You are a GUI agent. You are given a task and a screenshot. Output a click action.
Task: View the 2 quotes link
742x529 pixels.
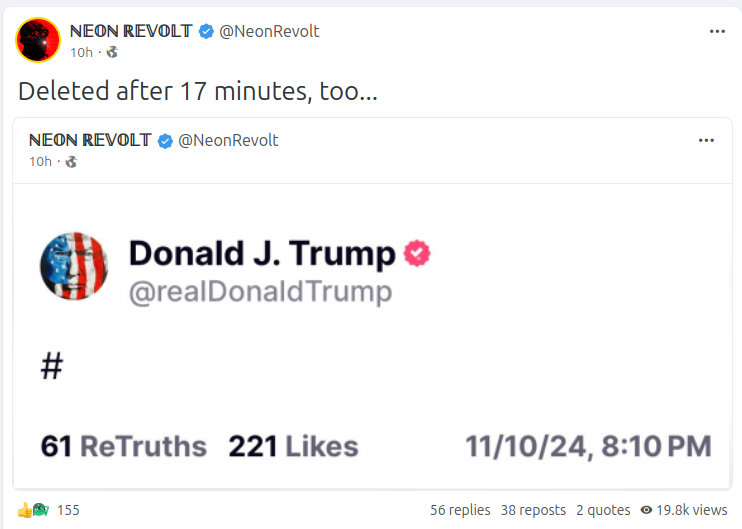(x=603, y=510)
